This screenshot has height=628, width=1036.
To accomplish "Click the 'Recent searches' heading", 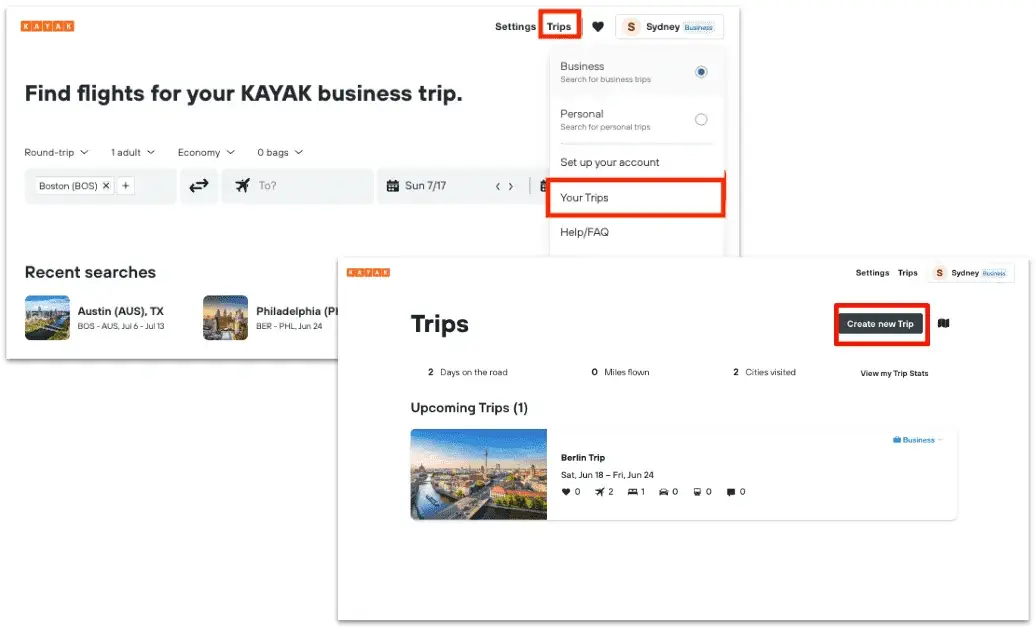I will [x=91, y=272].
